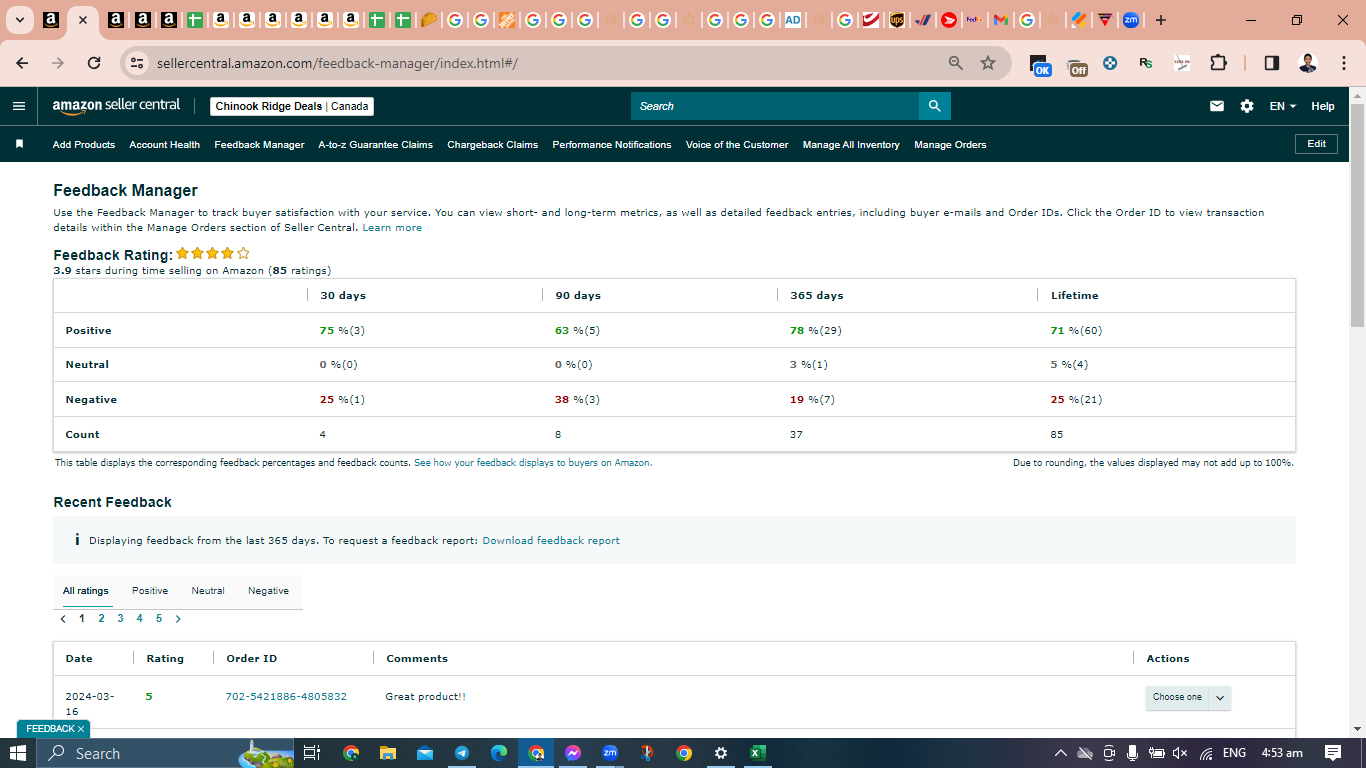Open Messenger from the taskbar

coord(573,753)
